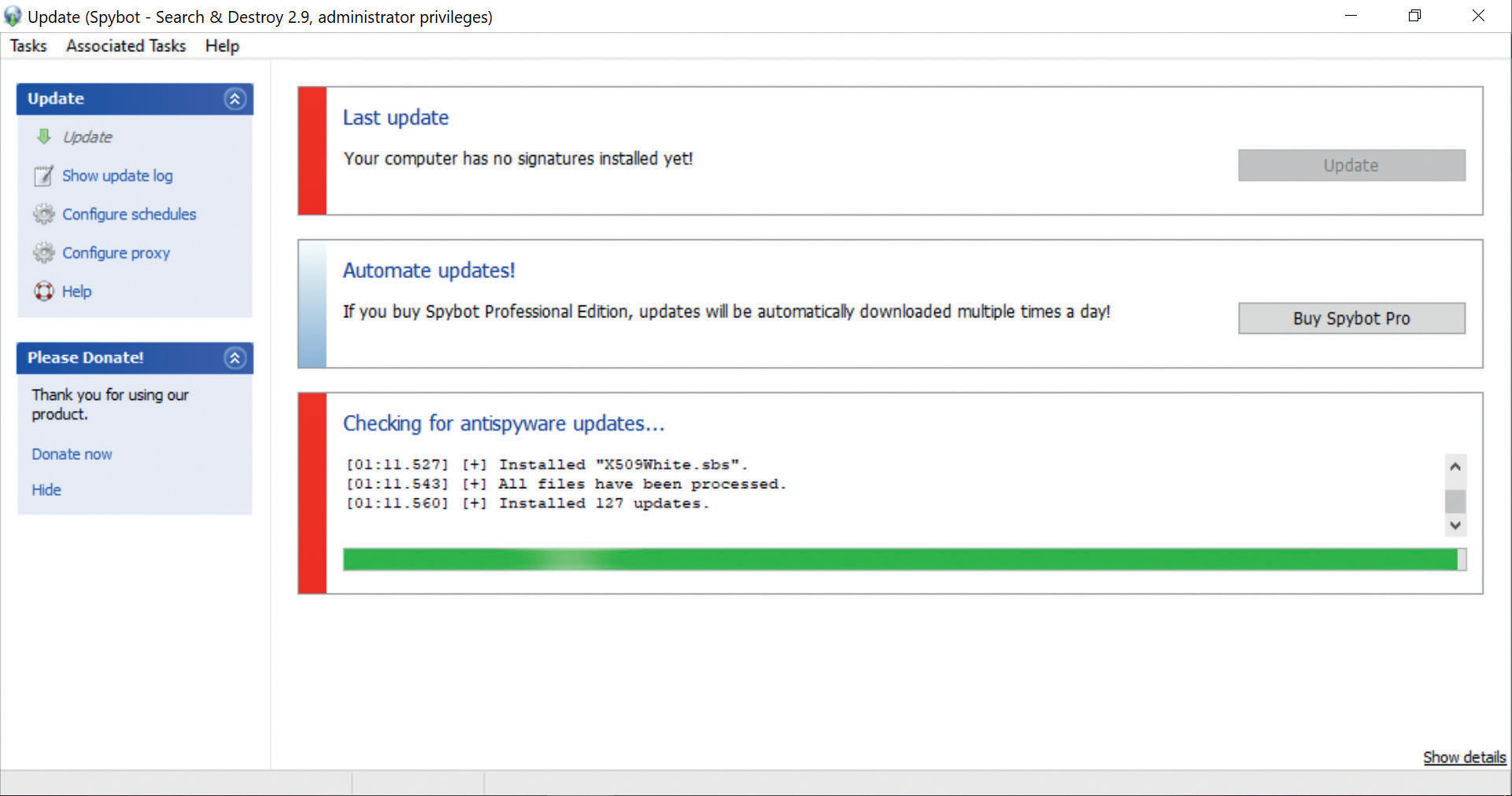This screenshot has width=1512, height=796.
Task: Click the 'Automate updates!' heading
Action: [429, 270]
